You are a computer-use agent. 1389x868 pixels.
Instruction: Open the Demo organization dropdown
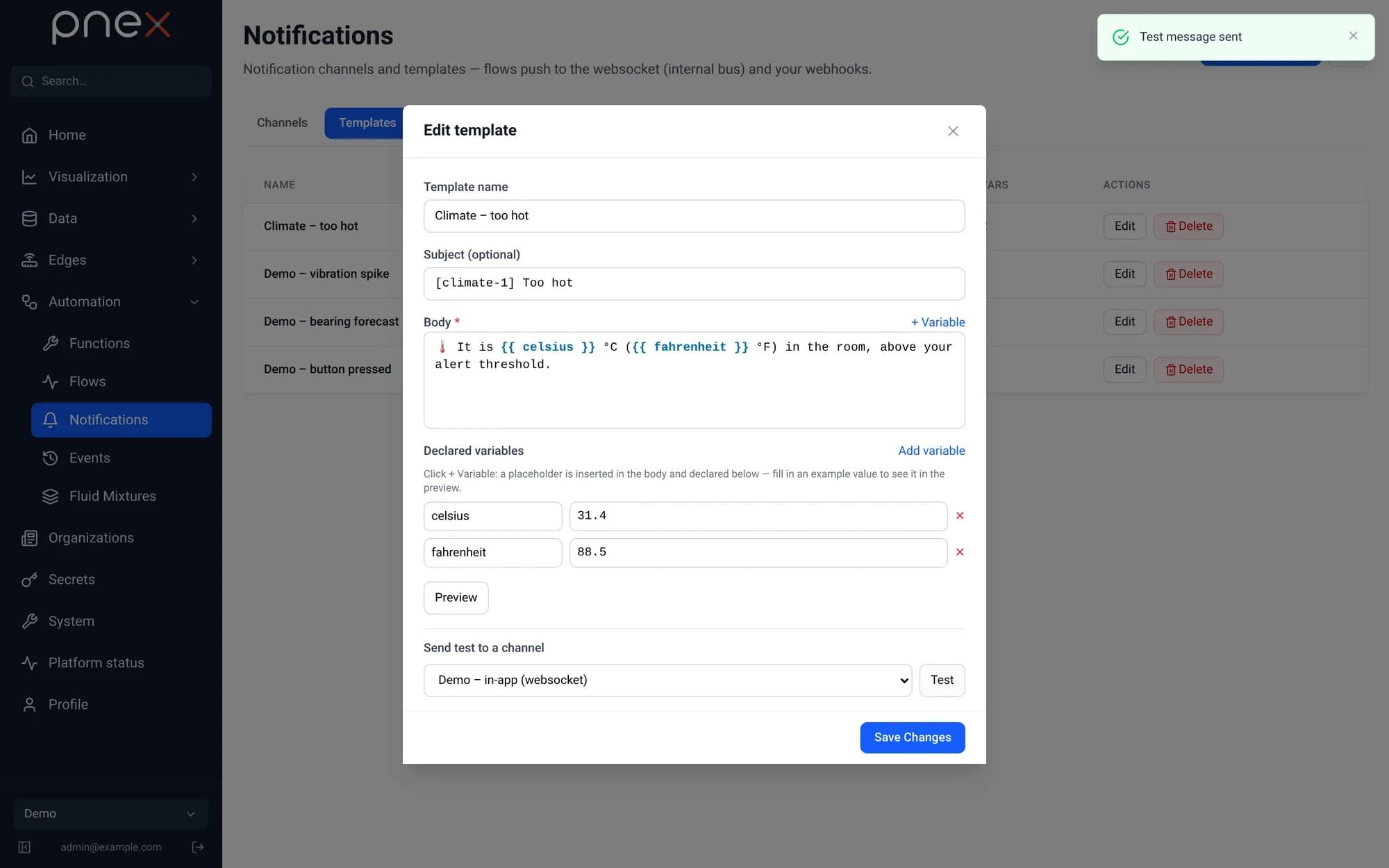pyautogui.click(x=111, y=814)
